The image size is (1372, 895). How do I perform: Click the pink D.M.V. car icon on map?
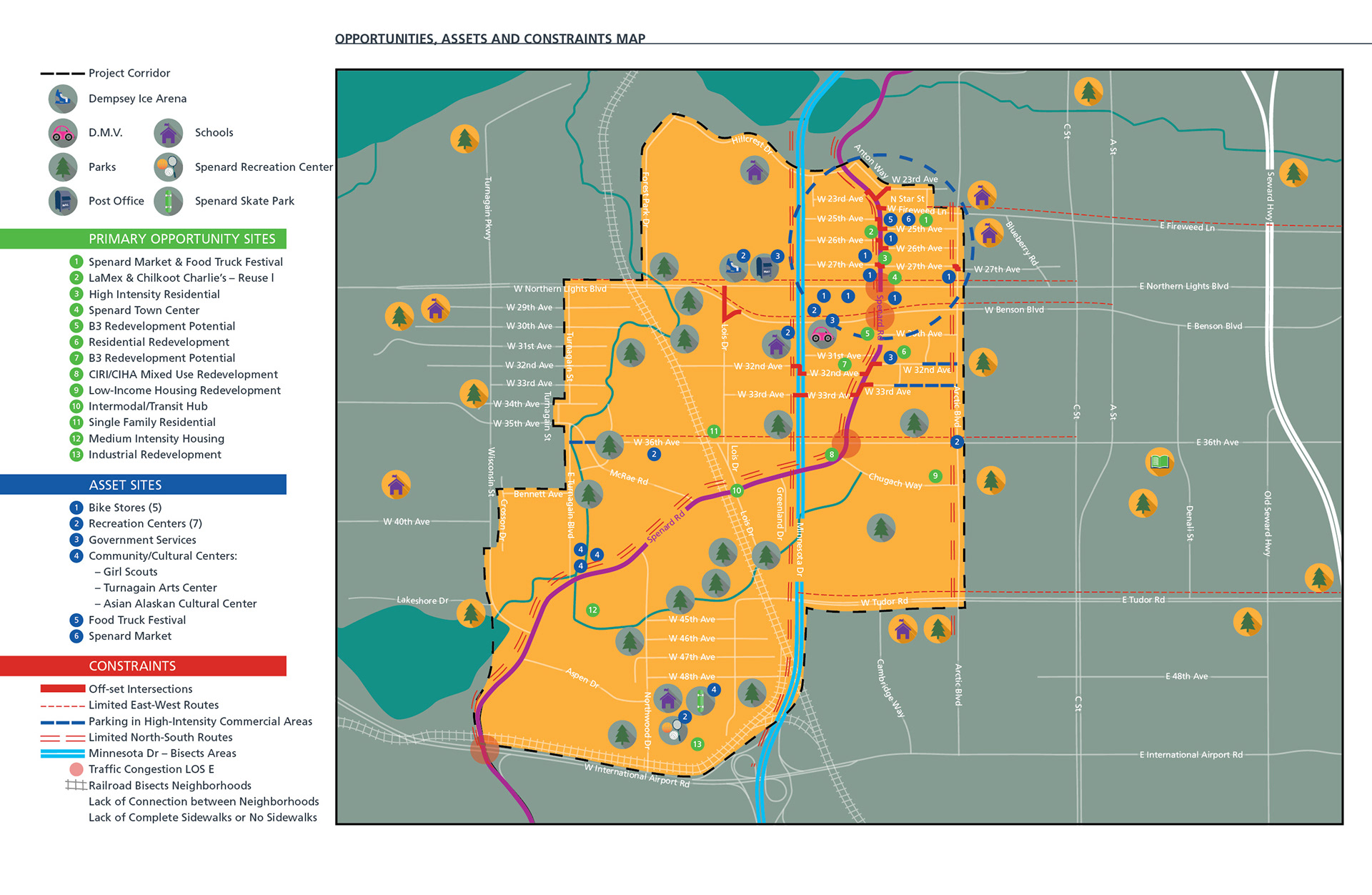click(822, 334)
